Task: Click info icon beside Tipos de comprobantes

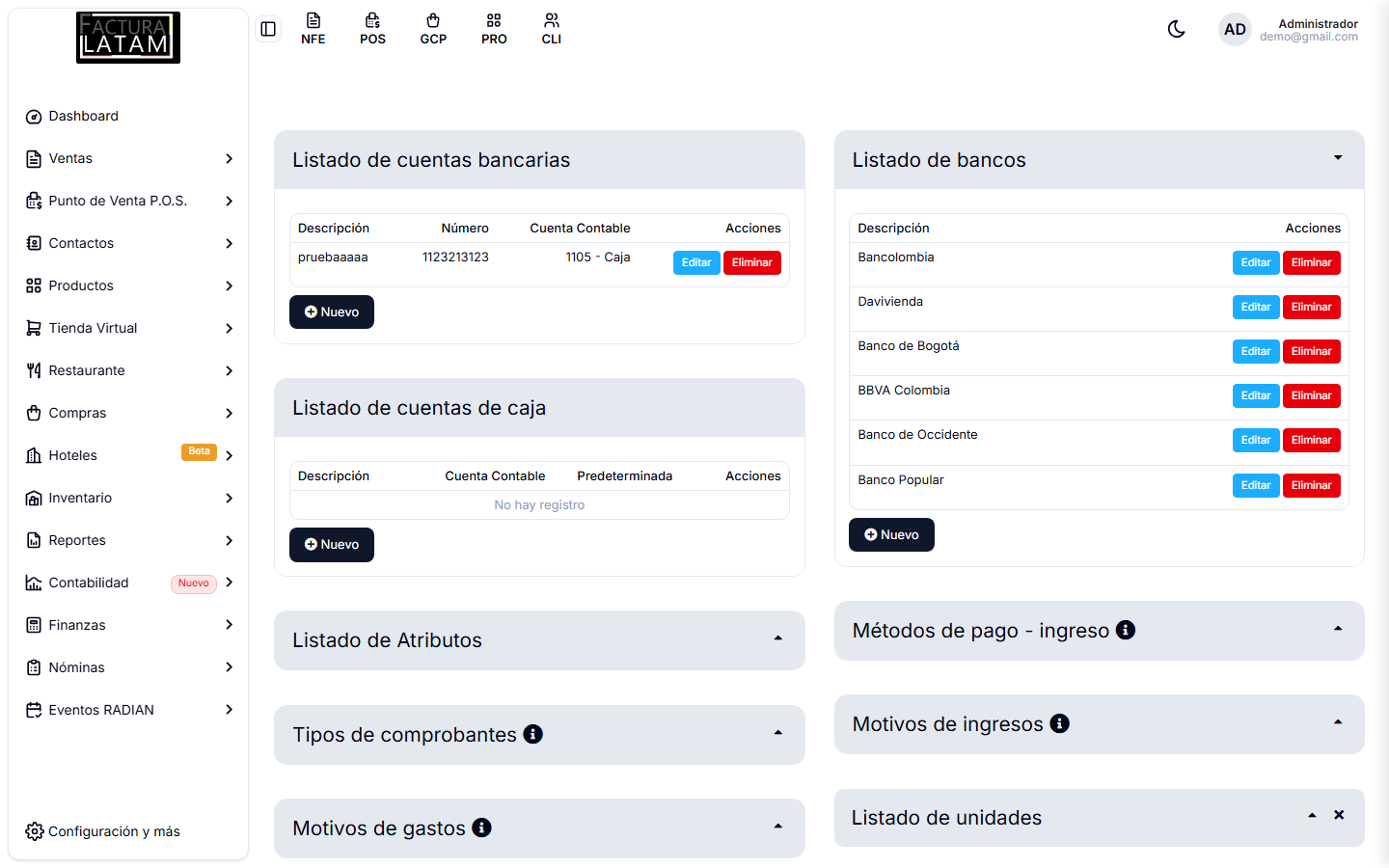Action: (x=533, y=734)
